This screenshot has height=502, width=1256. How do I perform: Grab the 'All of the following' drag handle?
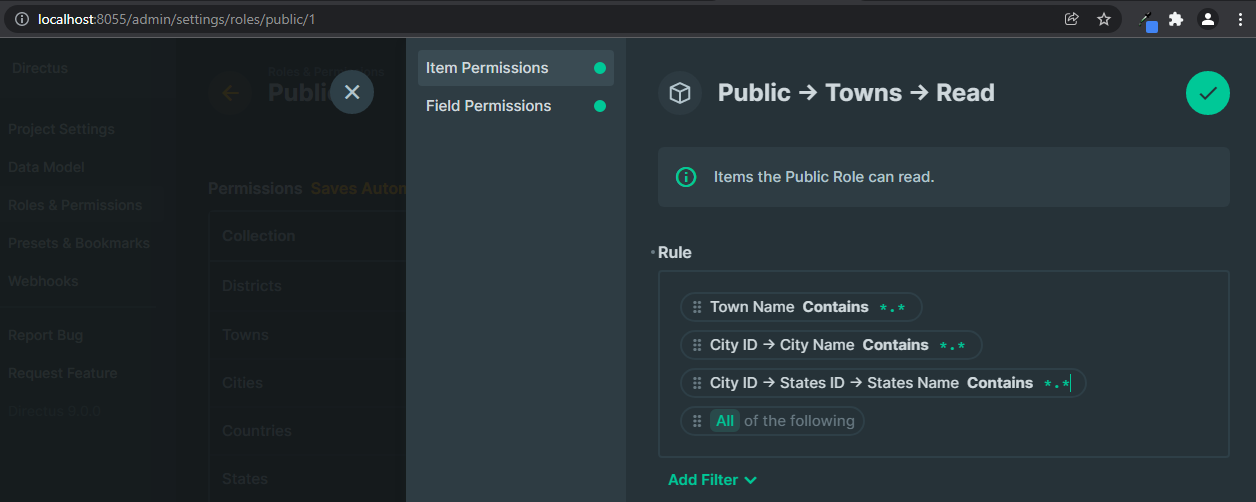pyautogui.click(x=697, y=421)
